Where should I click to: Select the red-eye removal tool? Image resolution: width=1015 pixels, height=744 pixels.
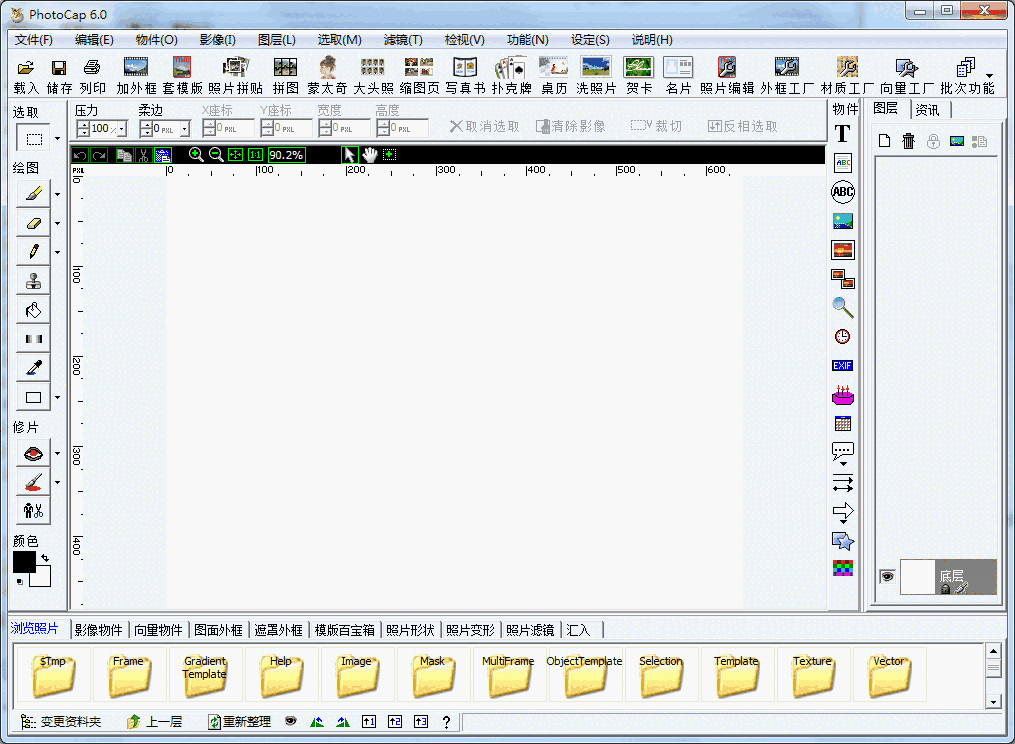pos(33,453)
